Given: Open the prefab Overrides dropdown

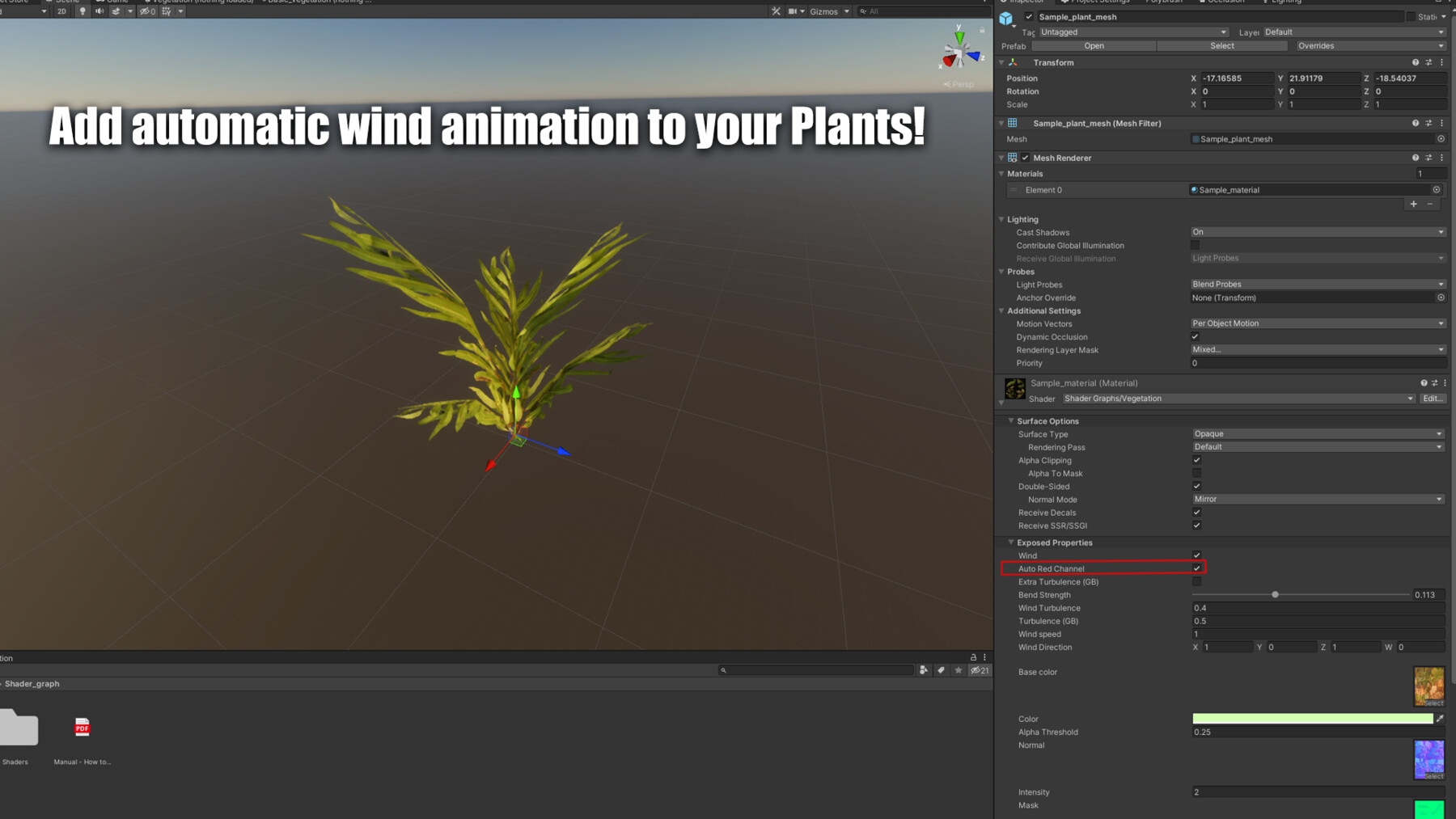Looking at the screenshot, I should tap(1370, 46).
